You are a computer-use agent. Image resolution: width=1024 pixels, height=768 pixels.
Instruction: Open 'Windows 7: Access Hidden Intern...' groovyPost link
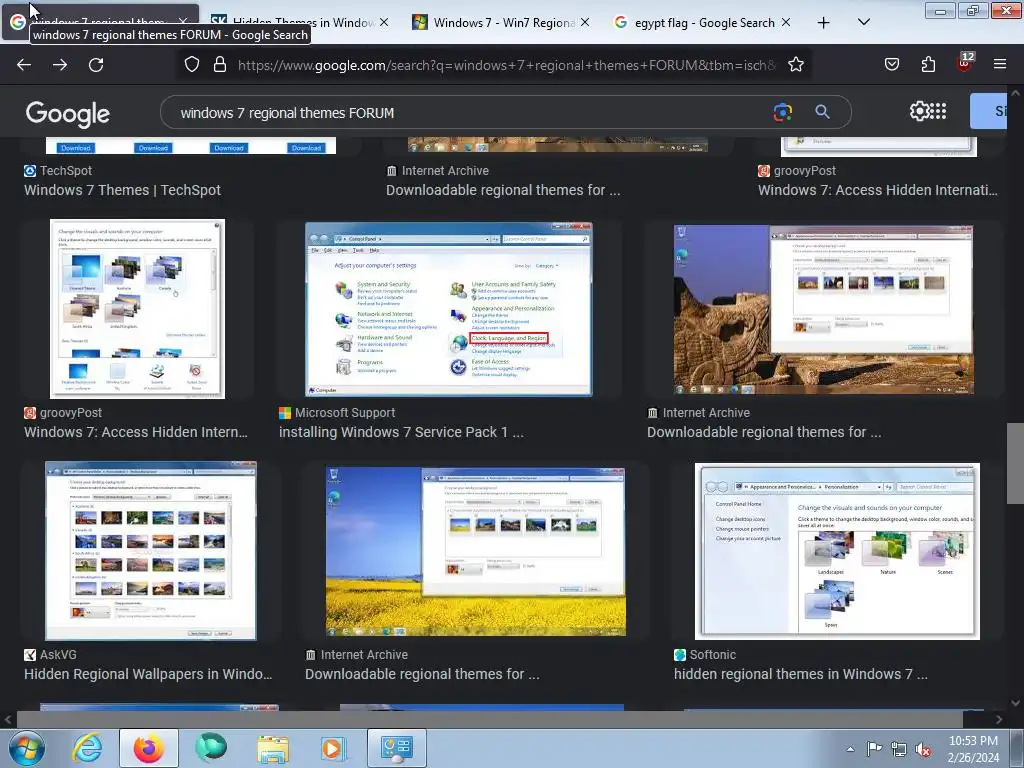[136, 432]
